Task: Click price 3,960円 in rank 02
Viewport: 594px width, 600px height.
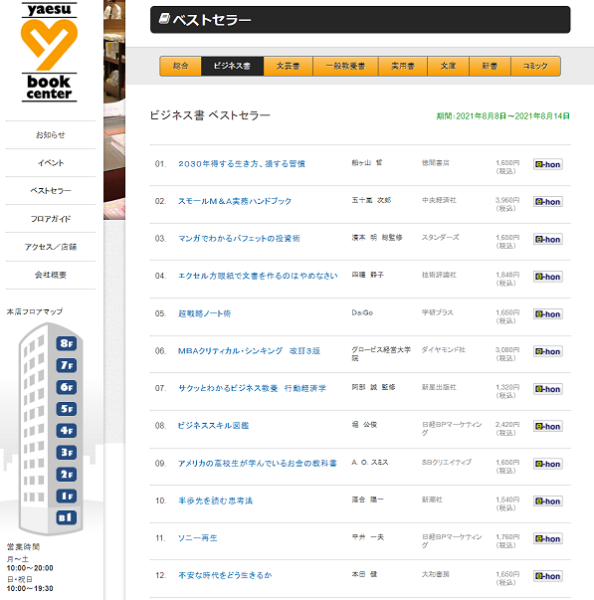Action: (507, 200)
